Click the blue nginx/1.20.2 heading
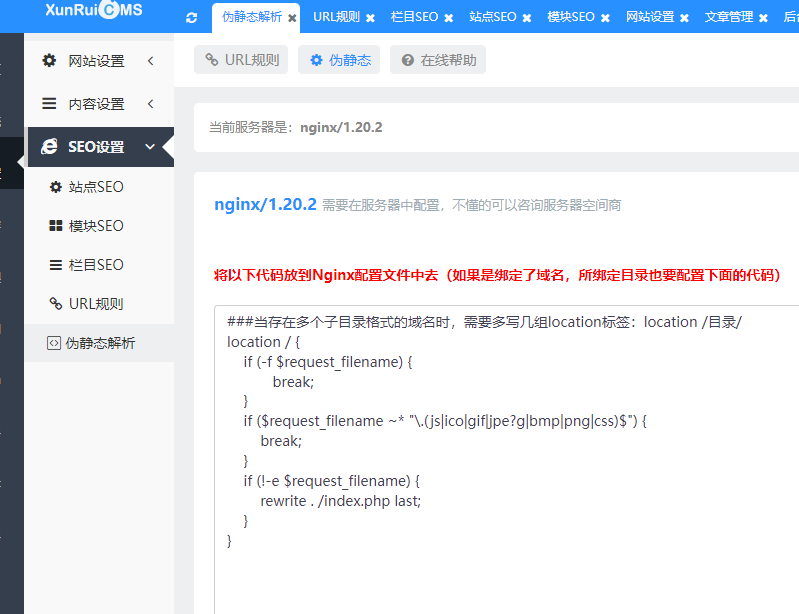The width and height of the screenshot is (799, 614). [265, 204]
